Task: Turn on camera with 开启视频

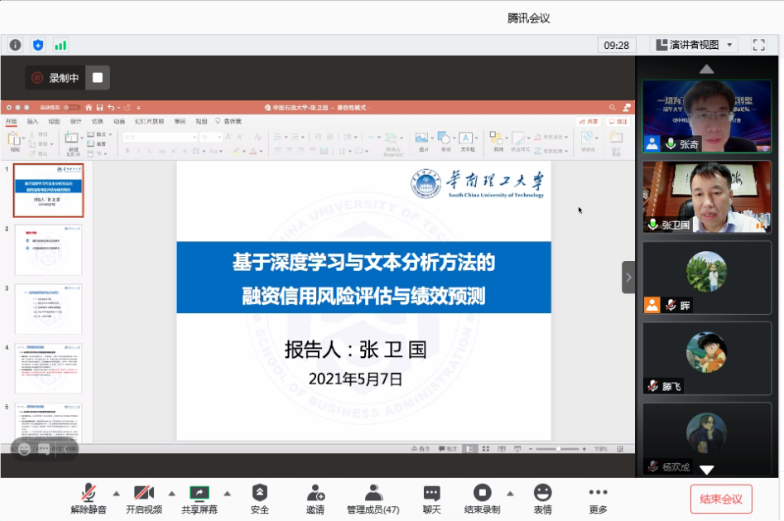Action: click(144, 492)
